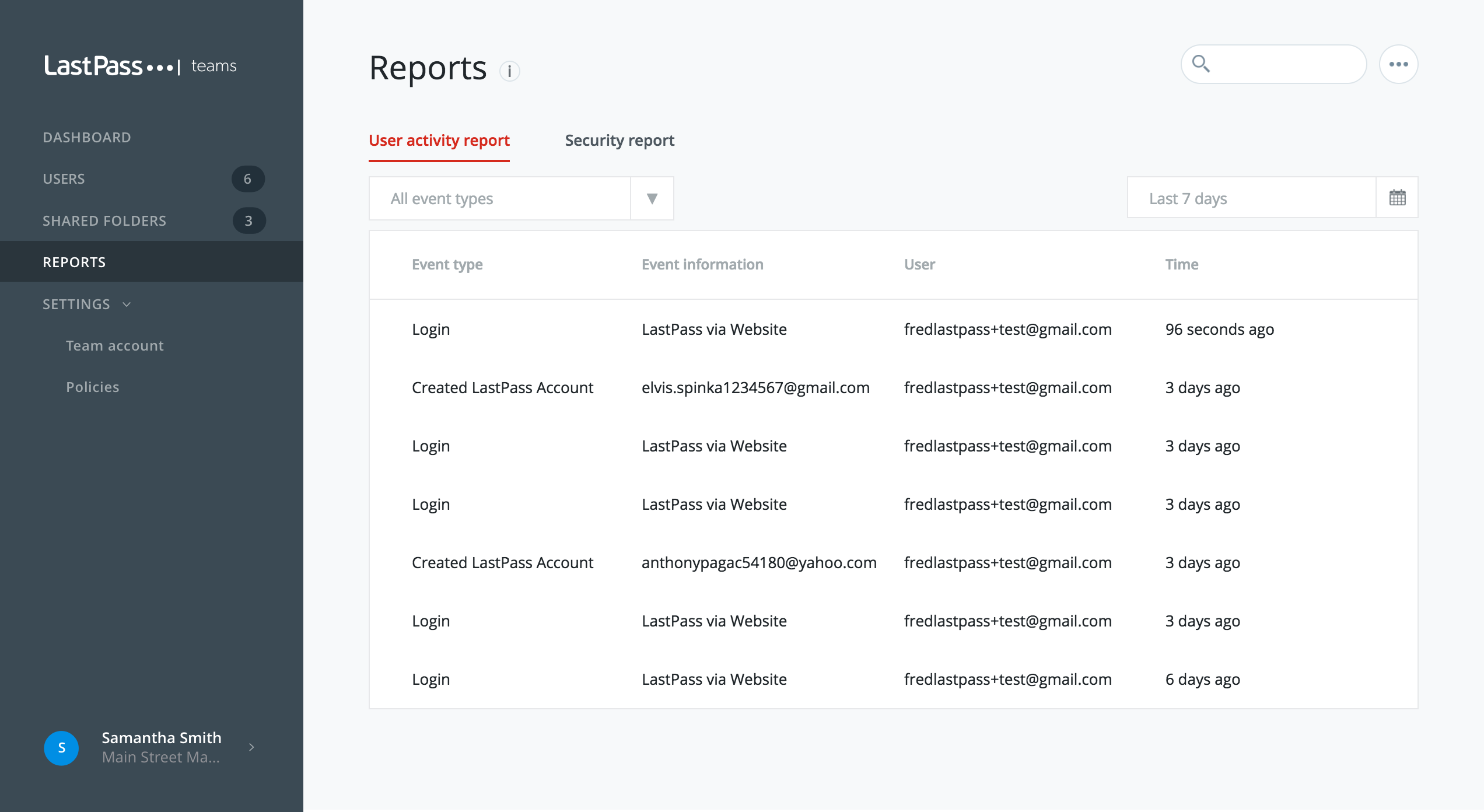The width and height of the screenshot is (1484, 812).
Task: Select the User activity report tab
Action: click(439, 141)
